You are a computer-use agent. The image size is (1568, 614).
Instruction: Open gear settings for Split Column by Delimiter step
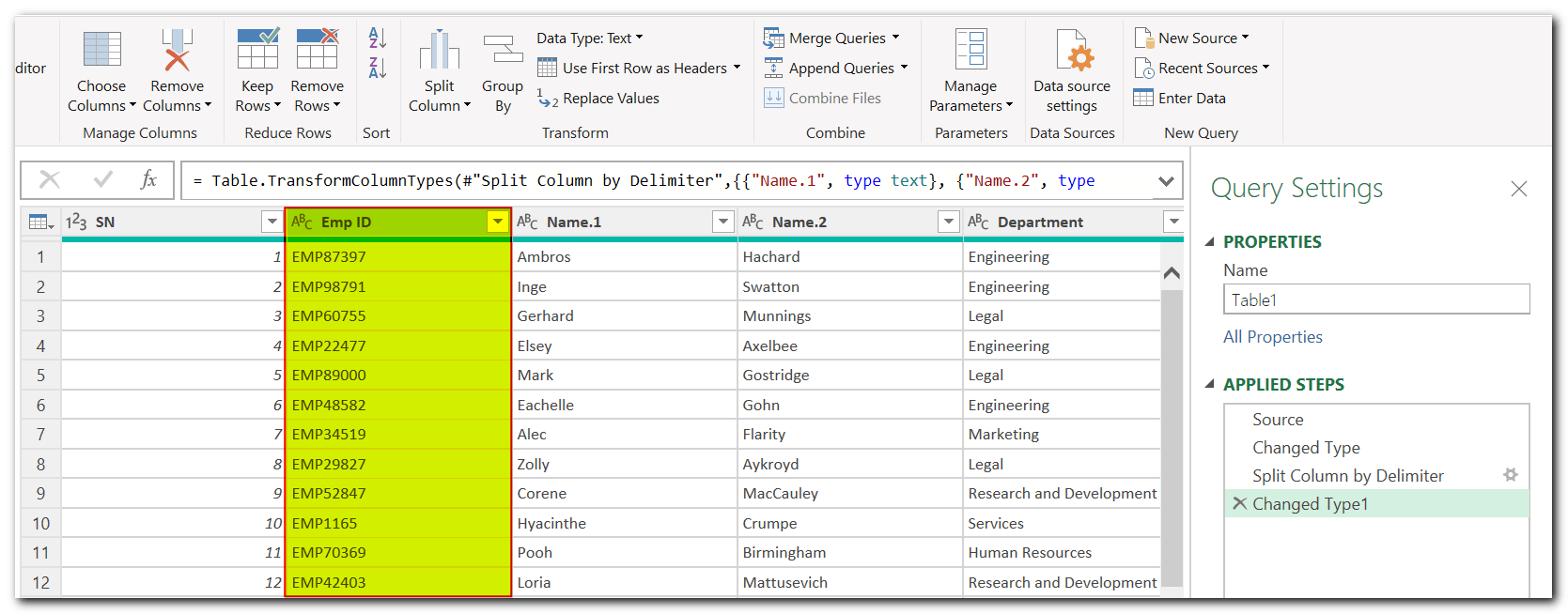pos(1511,475)
